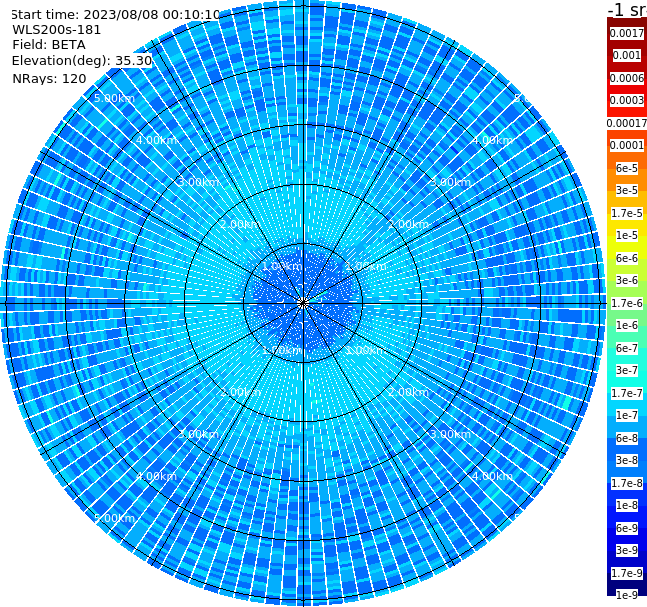Pick the northeast 3.00km ring label
Screen dimensions: 647x607
coord(451,182)
